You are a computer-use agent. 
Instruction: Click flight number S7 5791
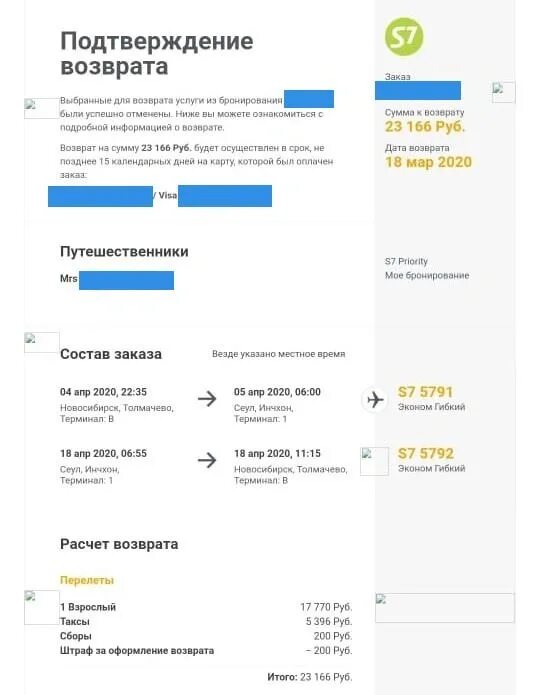pos(425,392)
